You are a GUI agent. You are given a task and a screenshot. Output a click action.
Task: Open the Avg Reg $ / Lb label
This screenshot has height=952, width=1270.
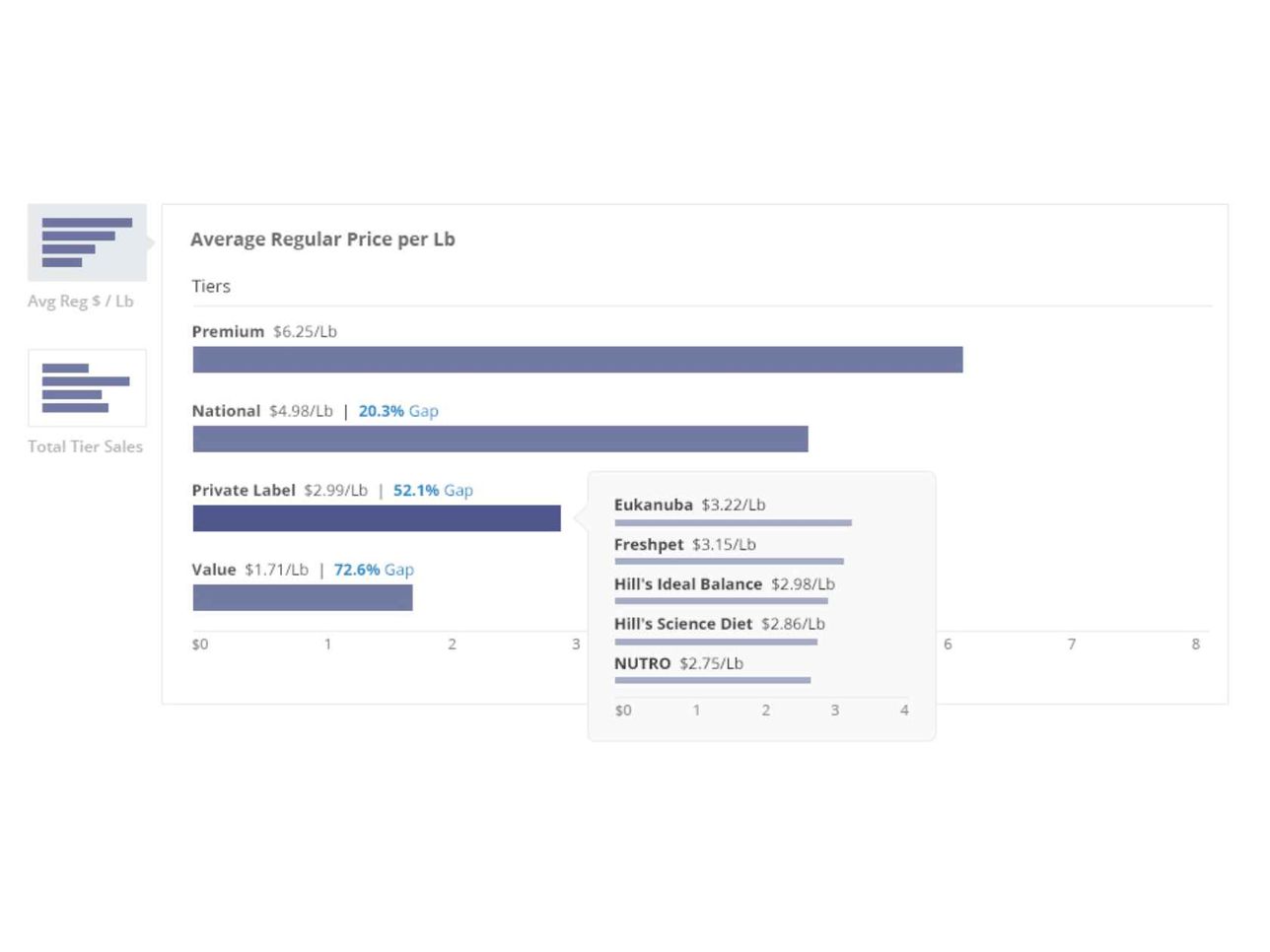pyautogui.click(x=80, y=302)
